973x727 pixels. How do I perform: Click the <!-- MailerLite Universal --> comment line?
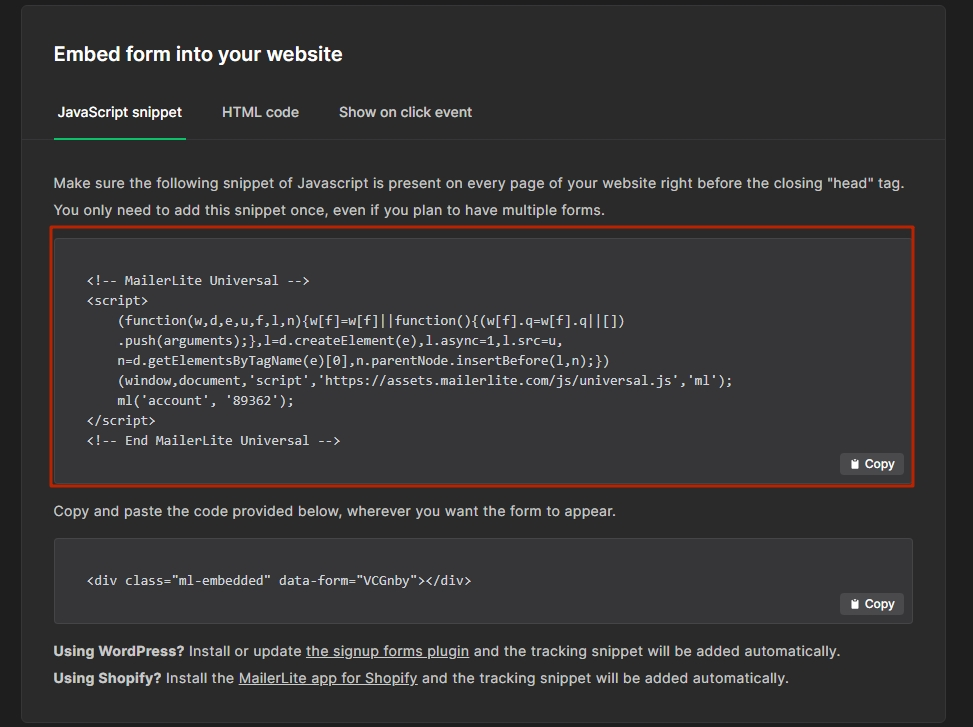coord(198,280)
